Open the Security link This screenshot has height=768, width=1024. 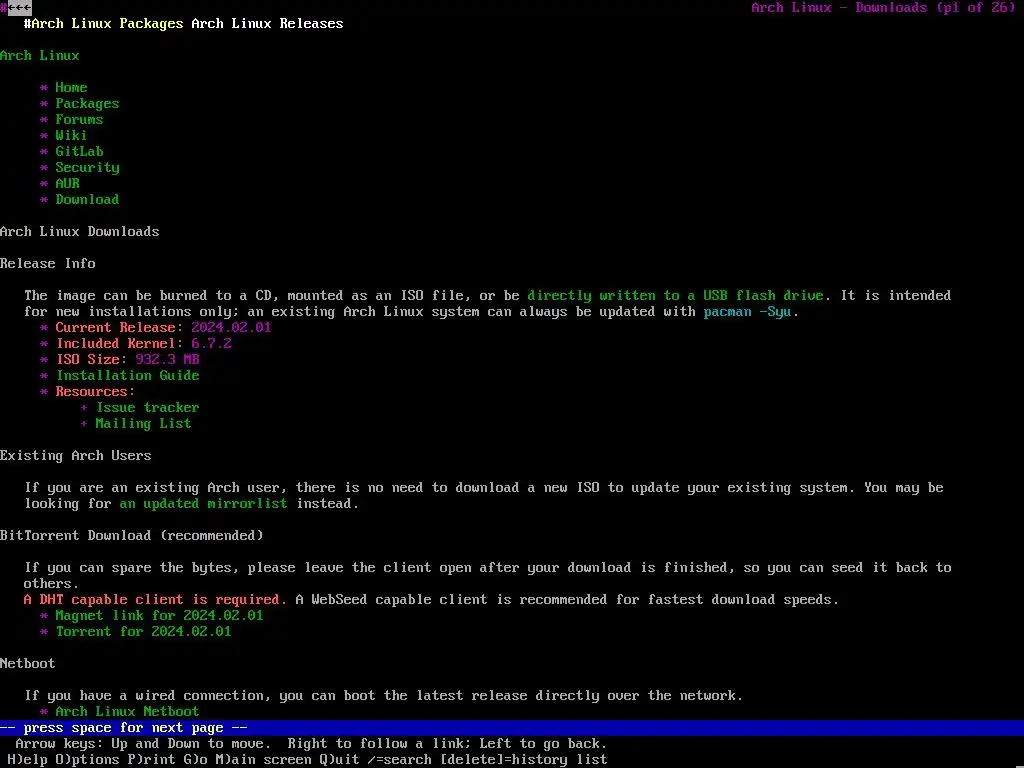tap(88, 168)
